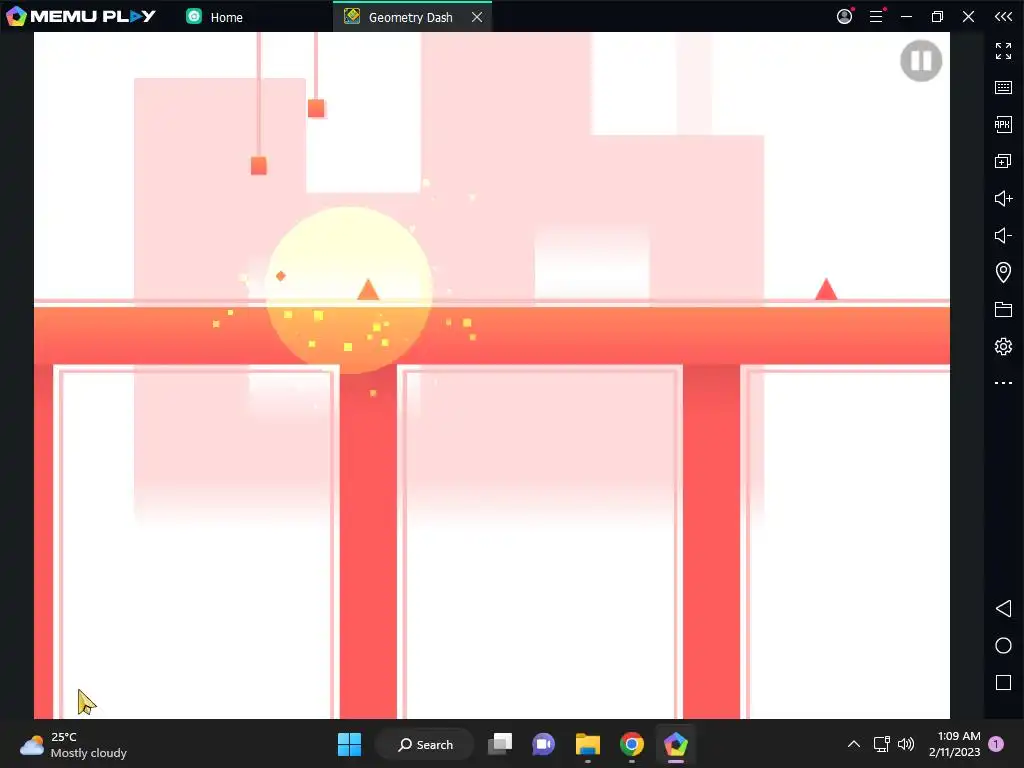The width and height of the screenshot is (1024, 768).
Task: Open the MEmu account profile
Action: [x=844, y=16]
